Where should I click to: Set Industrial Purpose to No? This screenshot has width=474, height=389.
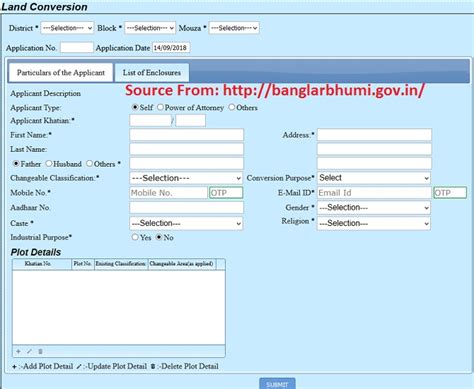159,237
